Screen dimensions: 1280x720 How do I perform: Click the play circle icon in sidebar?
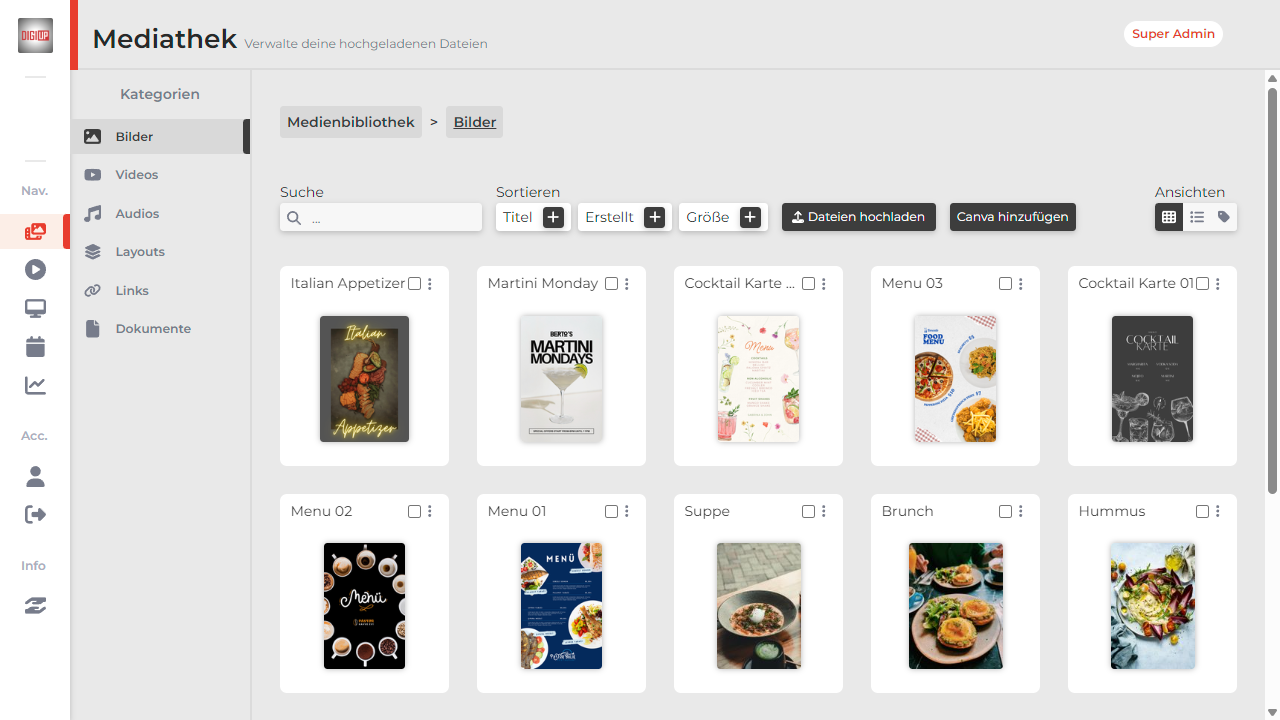click(35, 270)
